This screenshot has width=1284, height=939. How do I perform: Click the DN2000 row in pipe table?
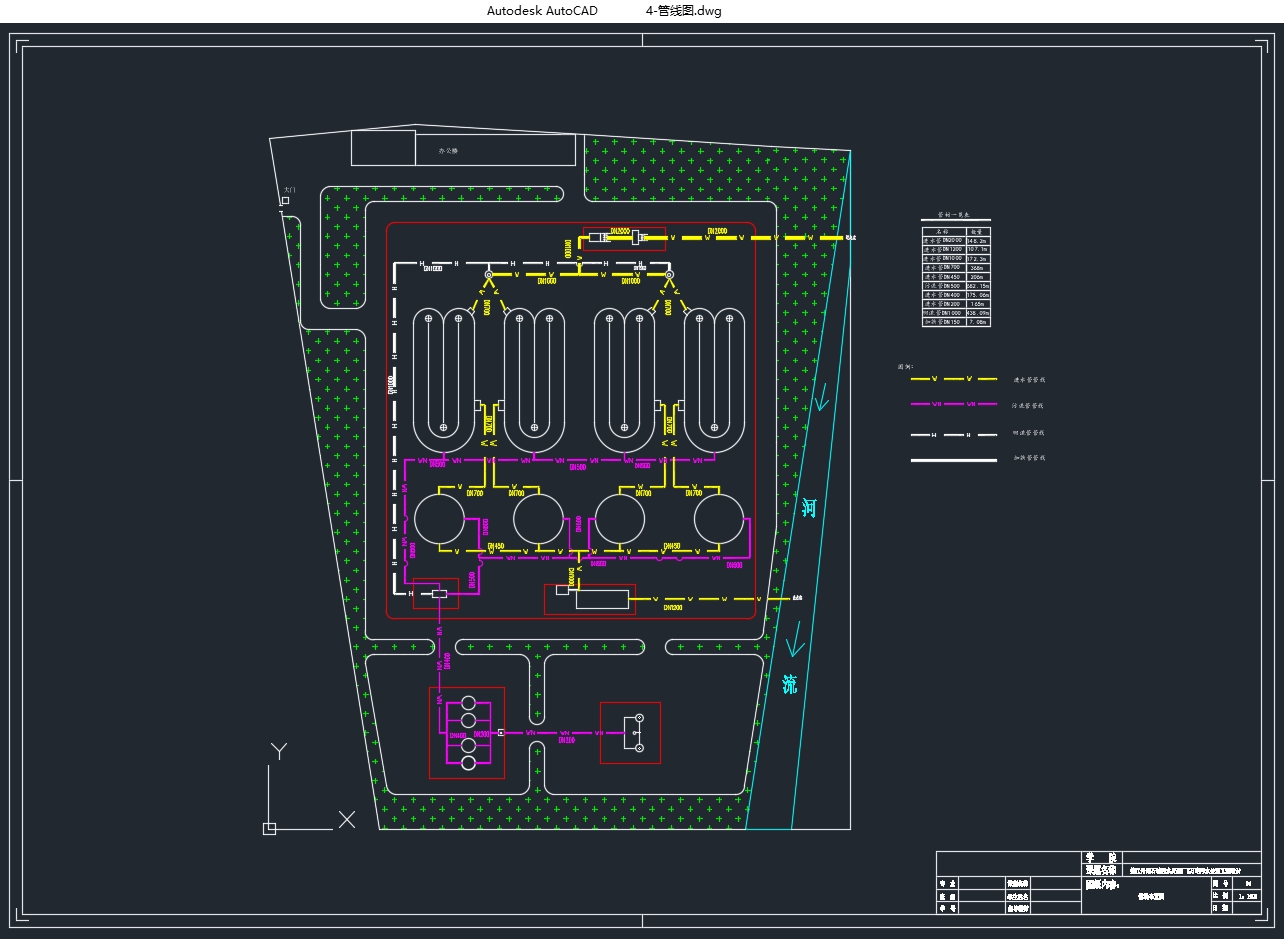coord(956,241)
